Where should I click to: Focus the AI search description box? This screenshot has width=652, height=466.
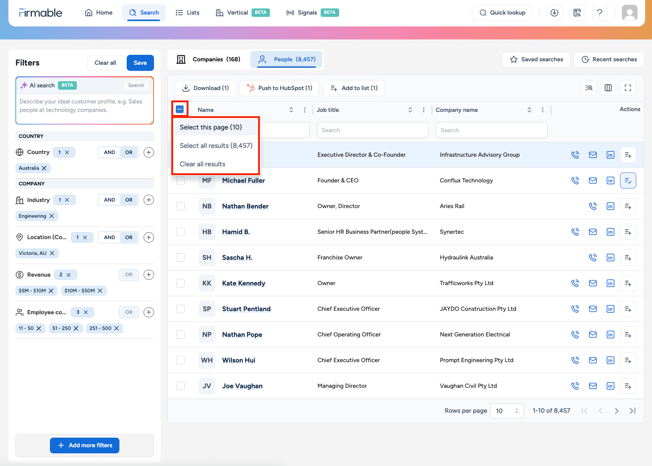click(x=85, y=106)
